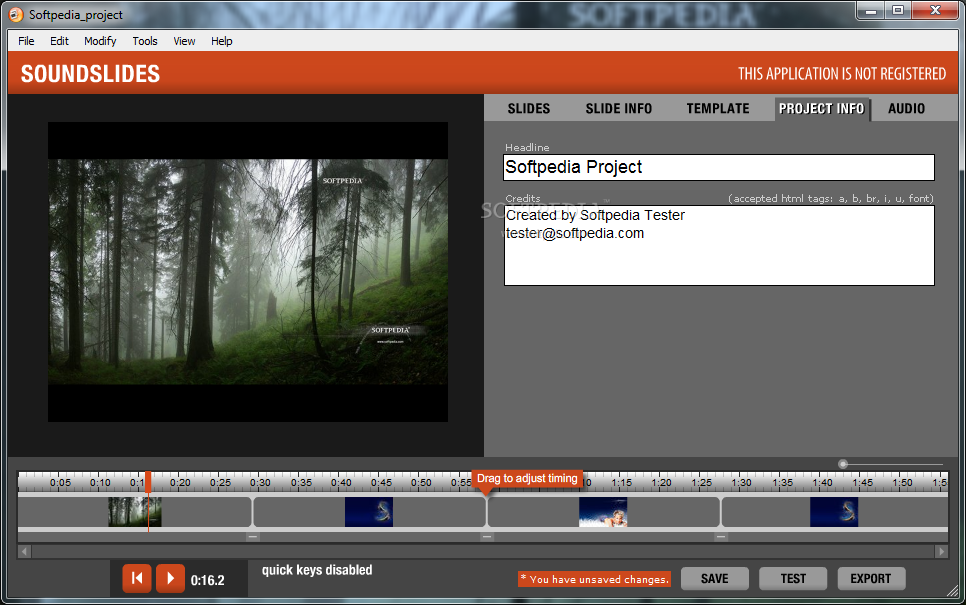Click 'THIS APPLICATION IS NOT REGISTERED' notice
Screen dimensions: 966x605
click(842, 74)
